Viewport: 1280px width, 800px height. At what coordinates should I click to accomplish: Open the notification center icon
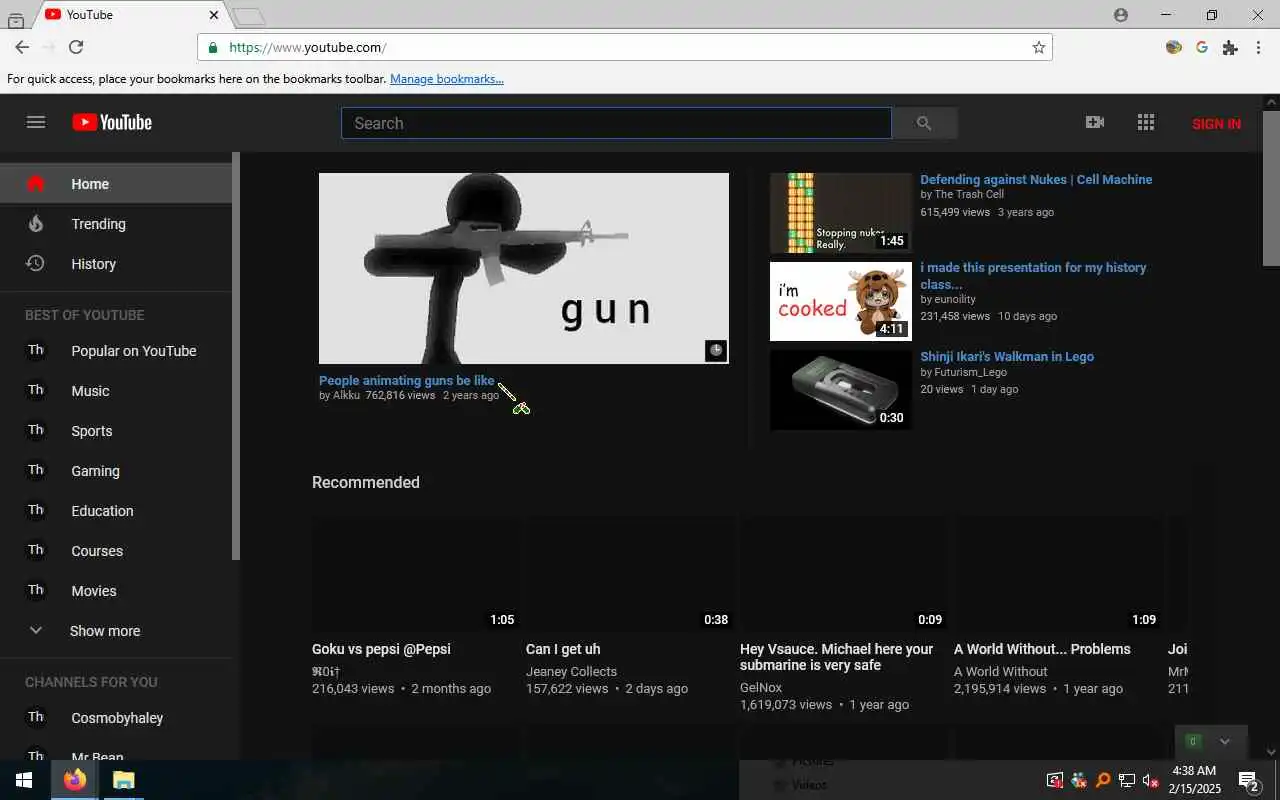coord(1249,780)
